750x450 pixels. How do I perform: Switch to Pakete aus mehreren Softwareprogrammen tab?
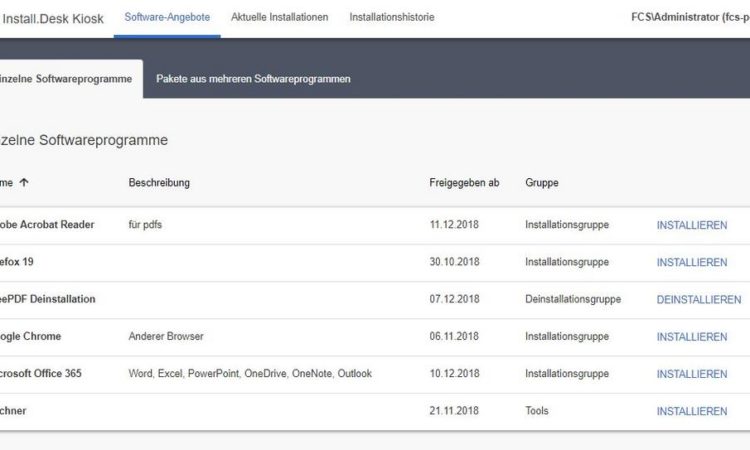(253, 79)
